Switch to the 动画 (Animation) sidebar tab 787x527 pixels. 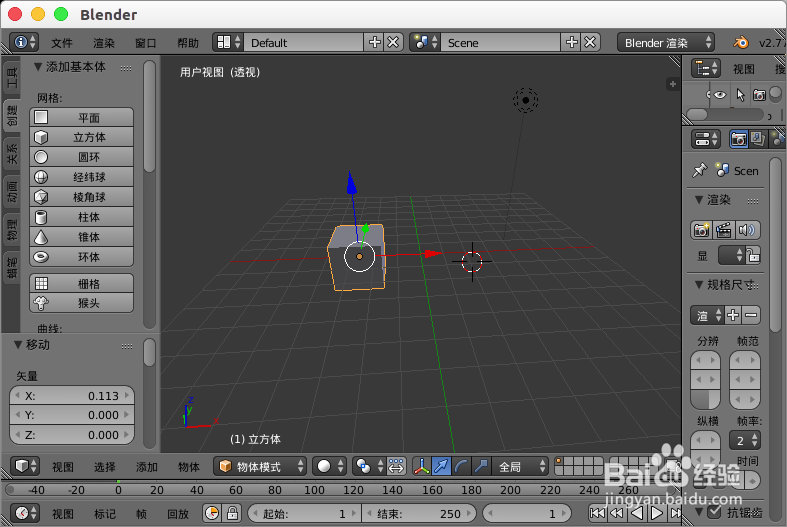[11, 192]
